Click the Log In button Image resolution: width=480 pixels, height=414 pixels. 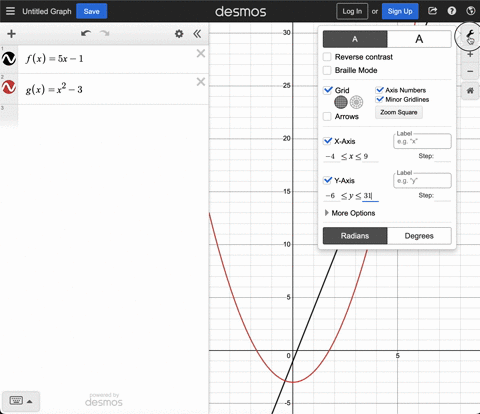[x=352, y=11]
